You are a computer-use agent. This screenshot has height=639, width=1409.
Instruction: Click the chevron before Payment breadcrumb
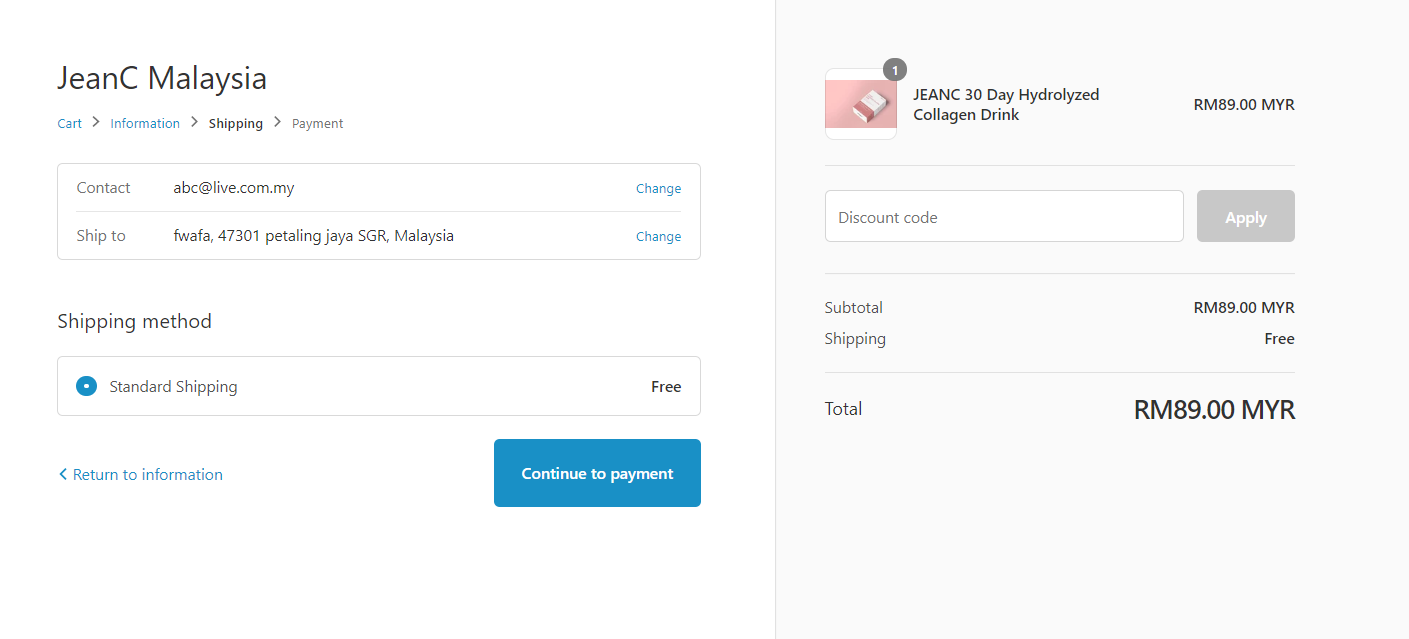tap(278, 122)
